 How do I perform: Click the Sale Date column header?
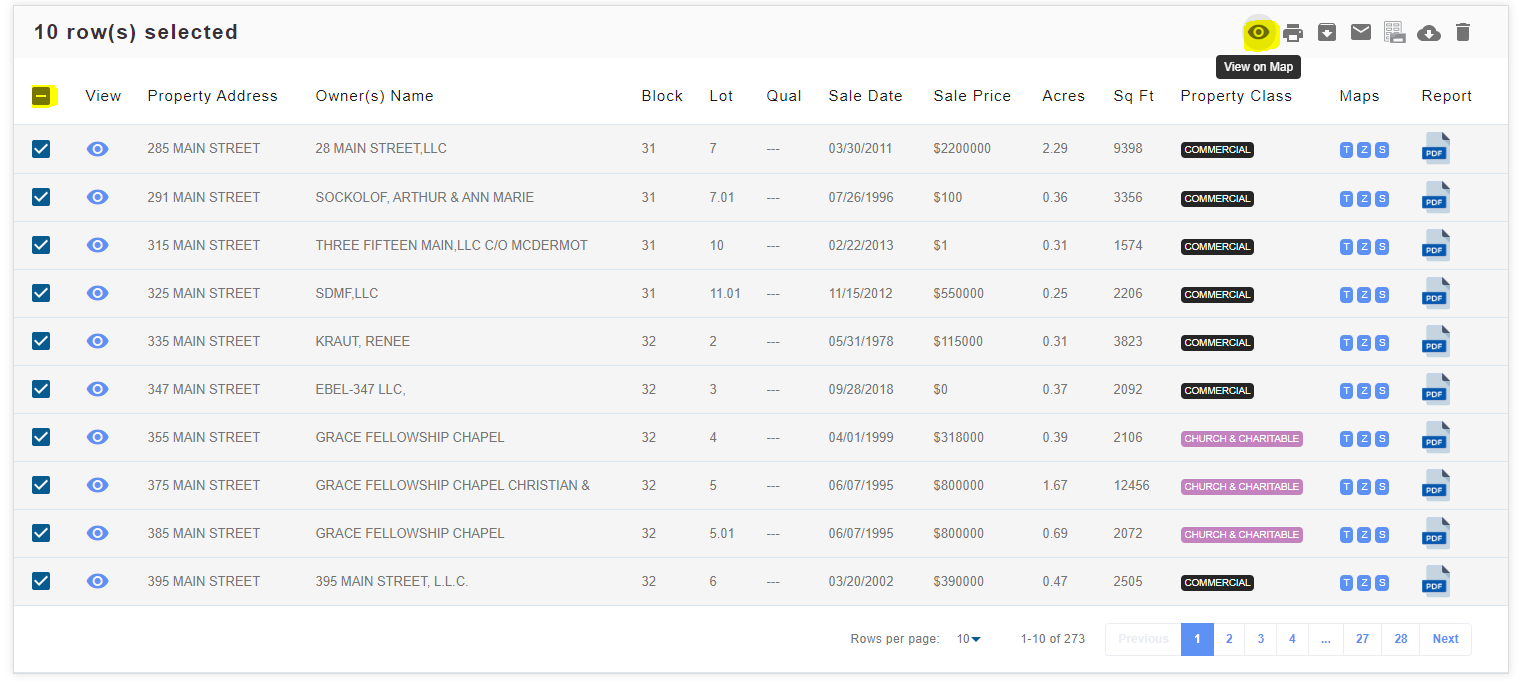point(866,96)
